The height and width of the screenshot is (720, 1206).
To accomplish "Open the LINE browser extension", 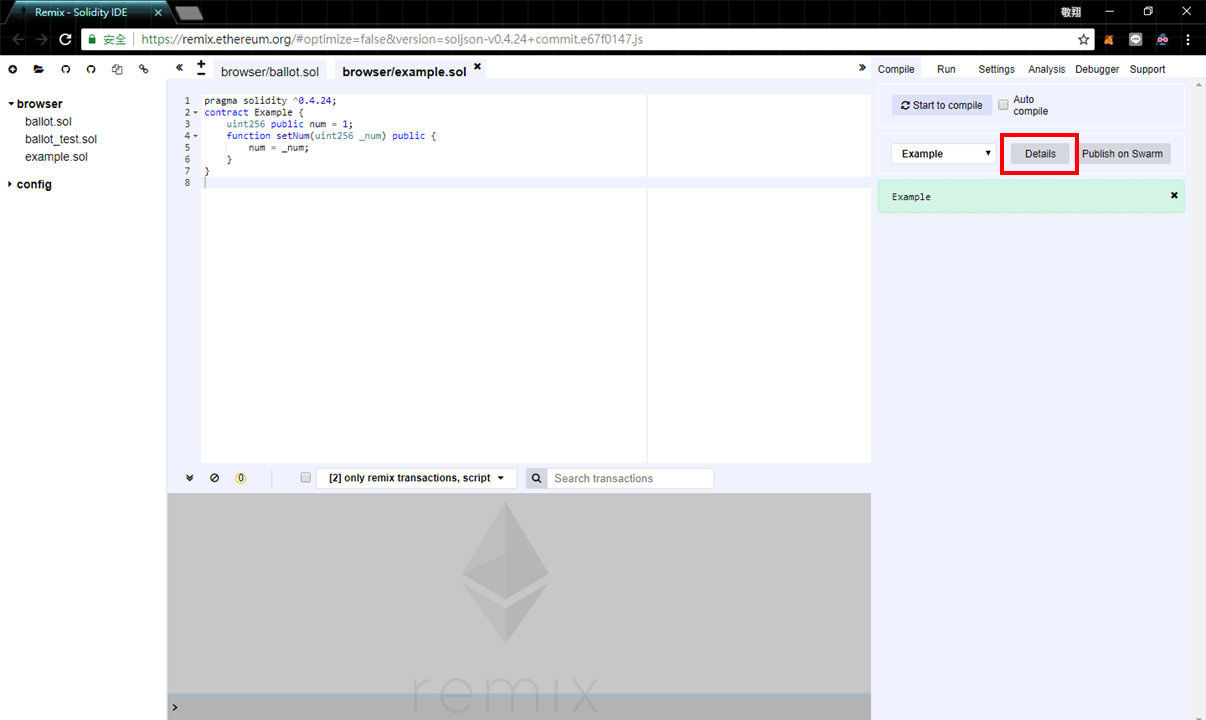I will 1136,40.
